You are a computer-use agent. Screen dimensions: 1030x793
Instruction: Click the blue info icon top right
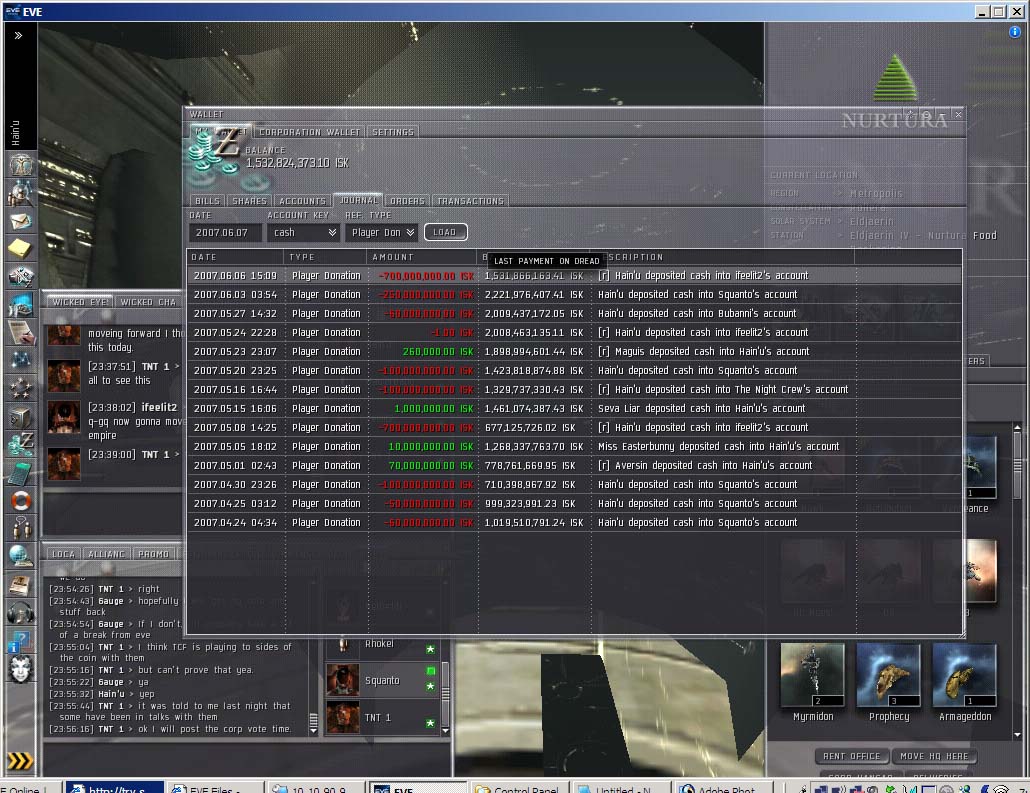(x=1015, y=32)
